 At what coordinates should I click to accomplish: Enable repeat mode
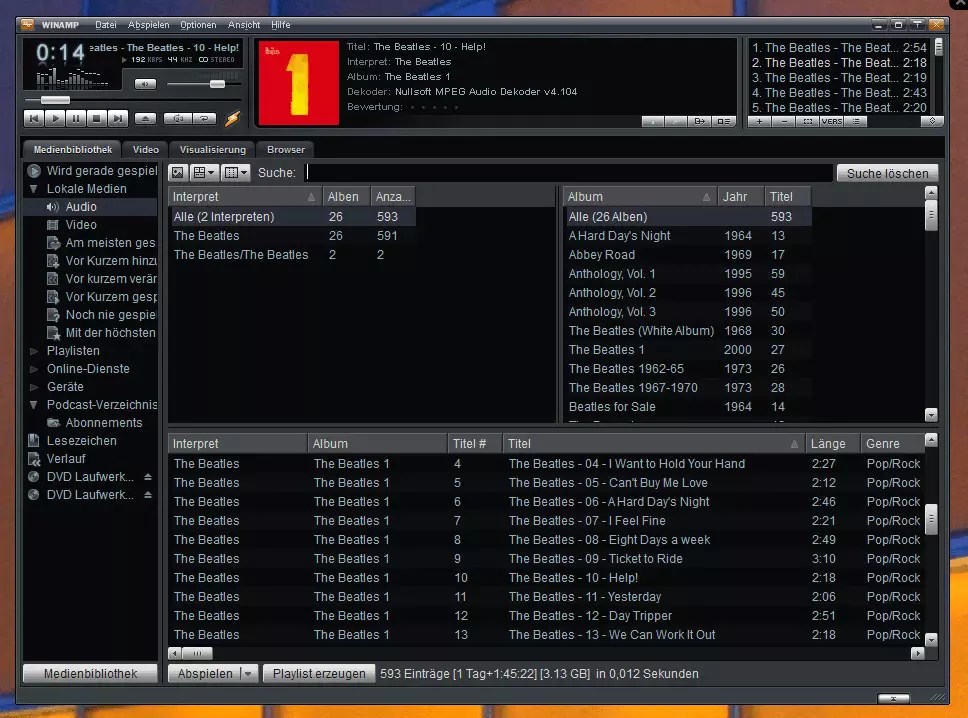[x=204, y=118]
